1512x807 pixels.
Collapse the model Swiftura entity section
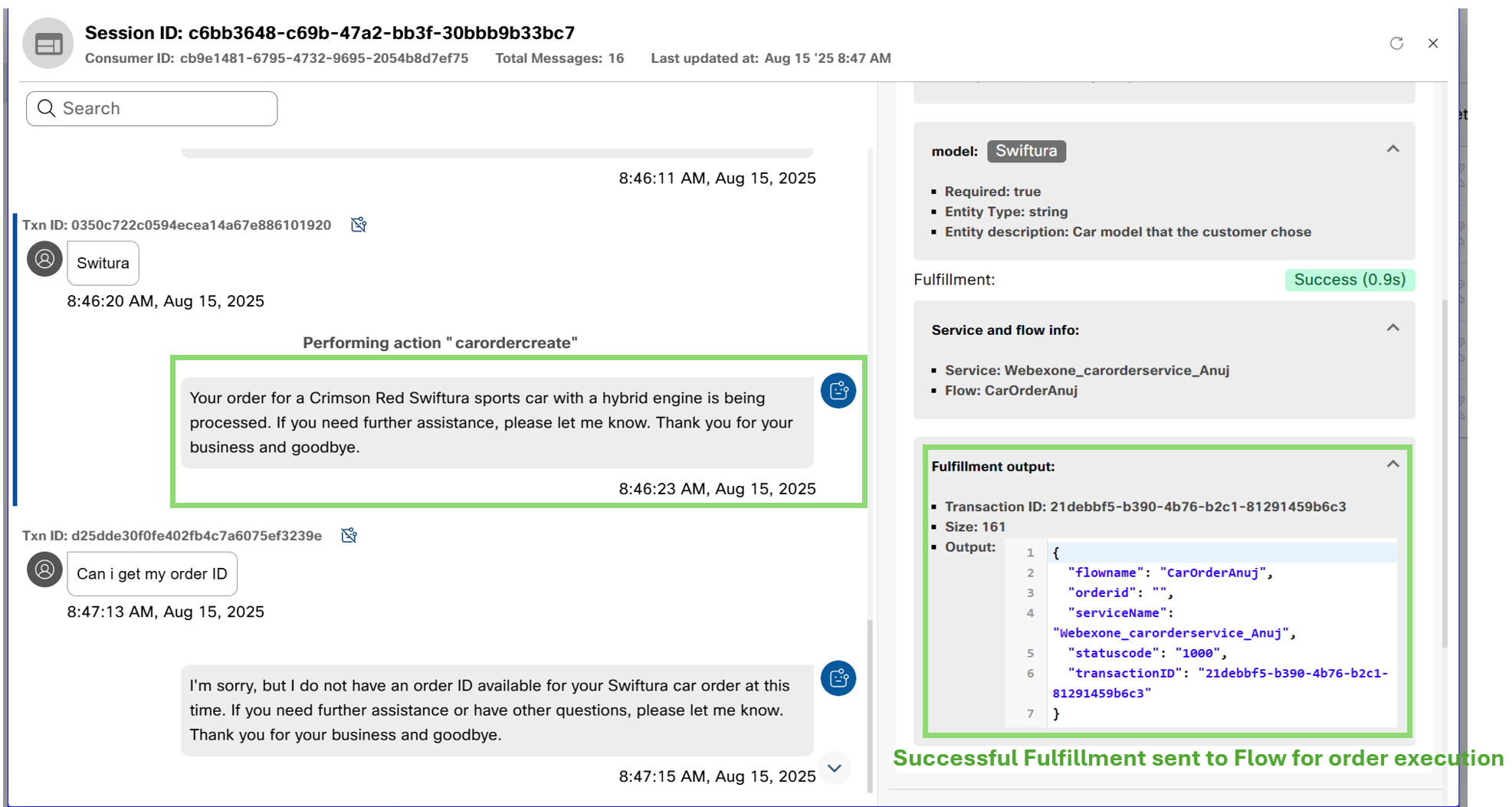1392,149
